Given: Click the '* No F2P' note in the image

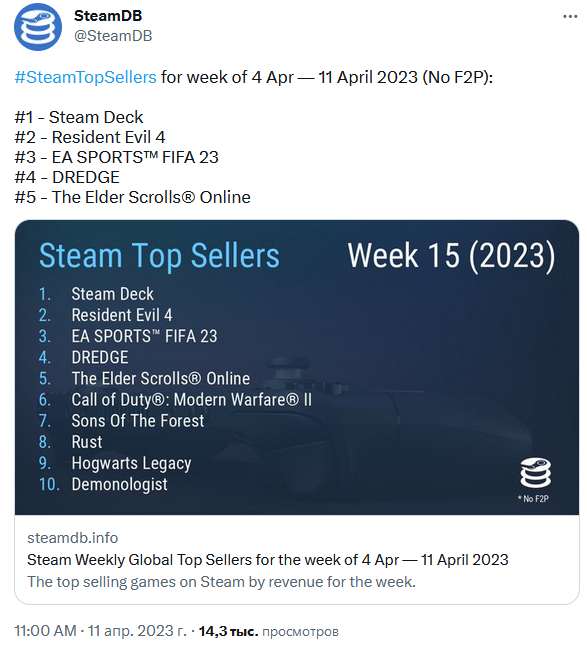Looking at the screenshot, I should (x=534, y=499).
